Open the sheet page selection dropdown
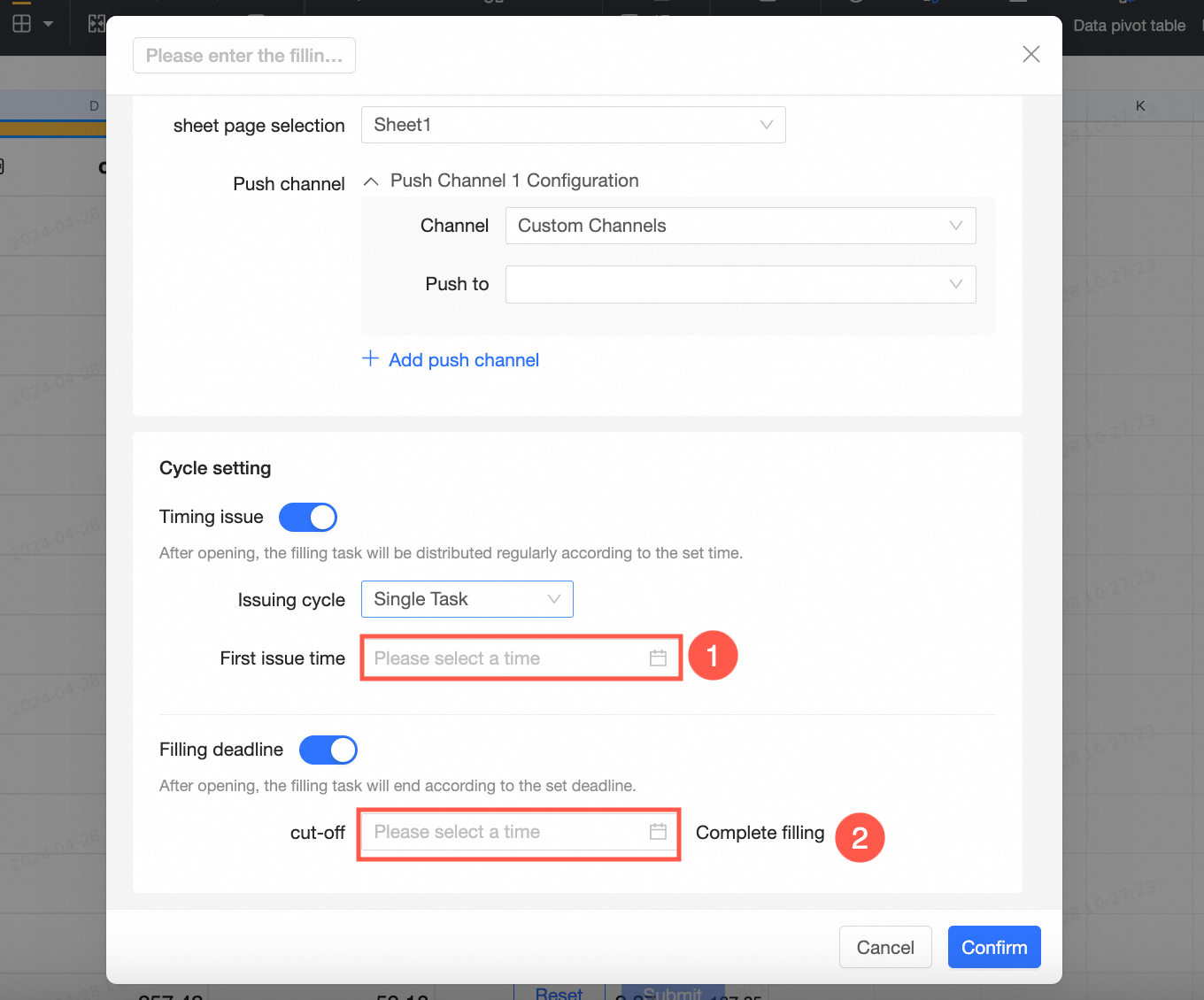Viewport: 1204px width, 1000px height. [x=573, y=125]
